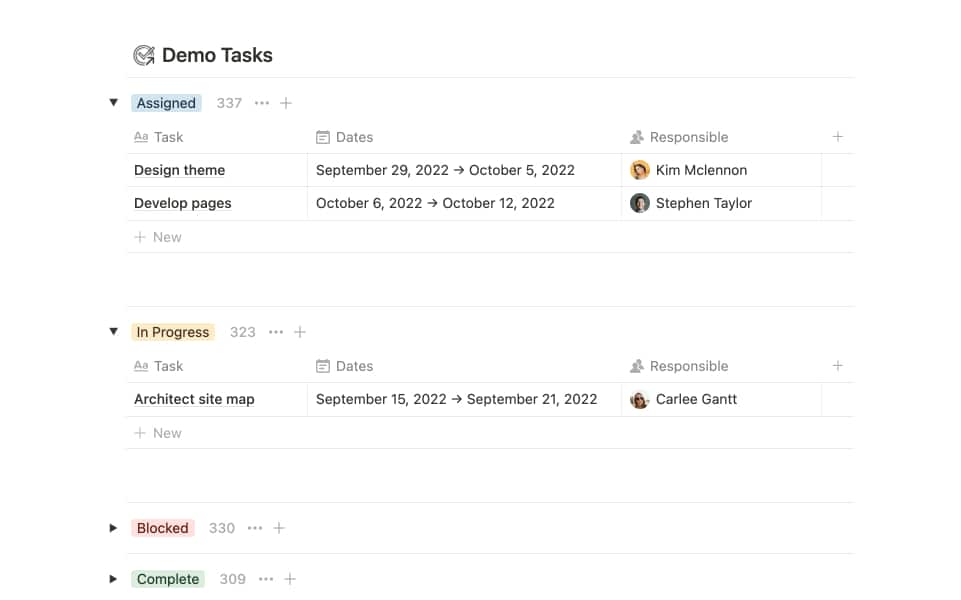Open the Assigned group three-dot options menu
Viewport: 961px width, 600px height.
tap(262, 103)
